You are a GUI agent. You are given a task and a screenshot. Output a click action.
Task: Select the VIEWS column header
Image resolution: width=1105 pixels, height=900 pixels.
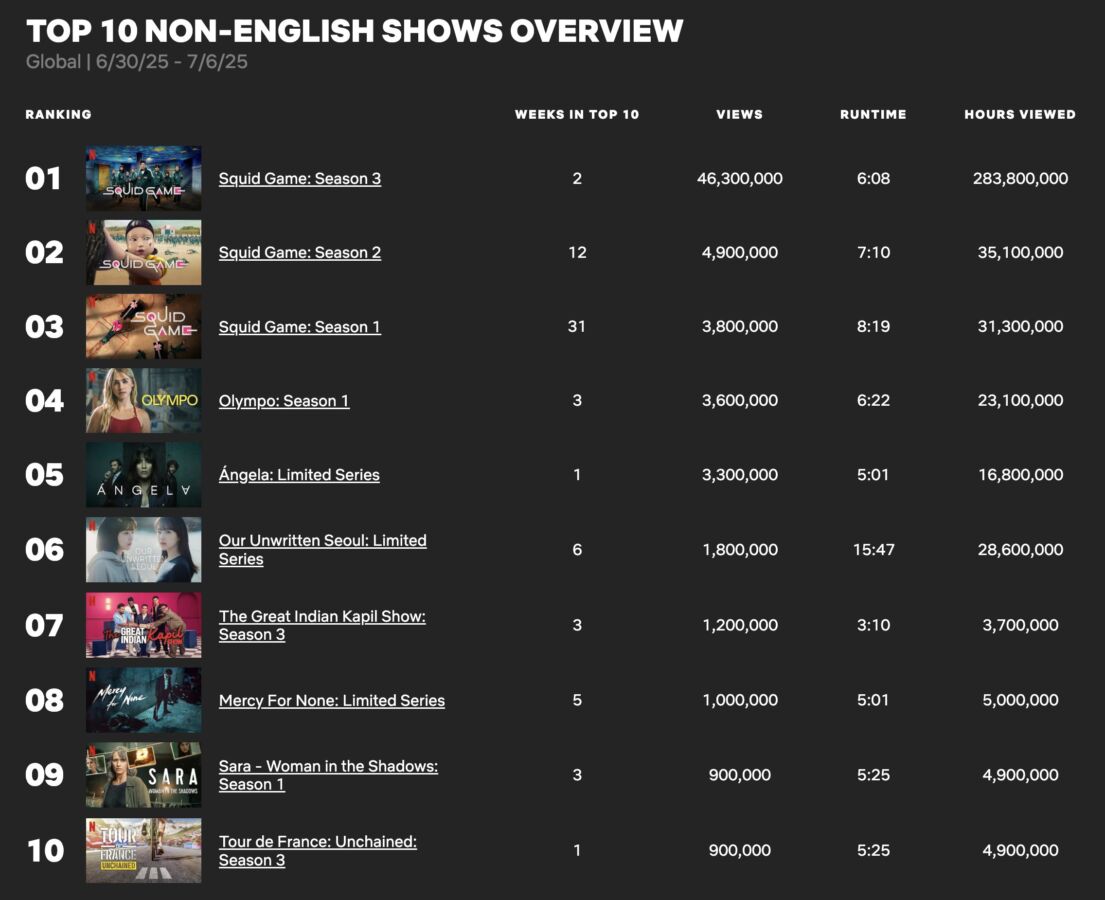tap(740, 114)
